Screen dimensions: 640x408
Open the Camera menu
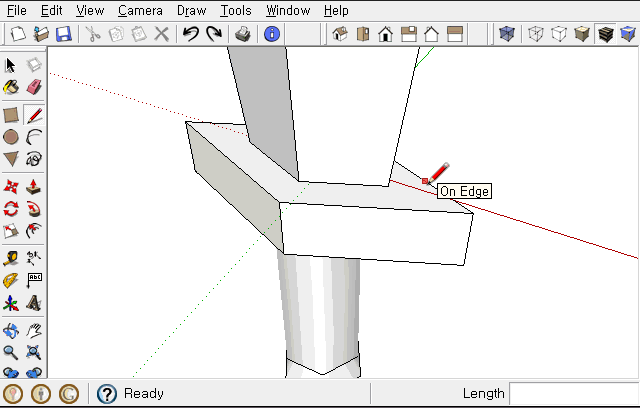pyautogui.click(x=140, y=10)
